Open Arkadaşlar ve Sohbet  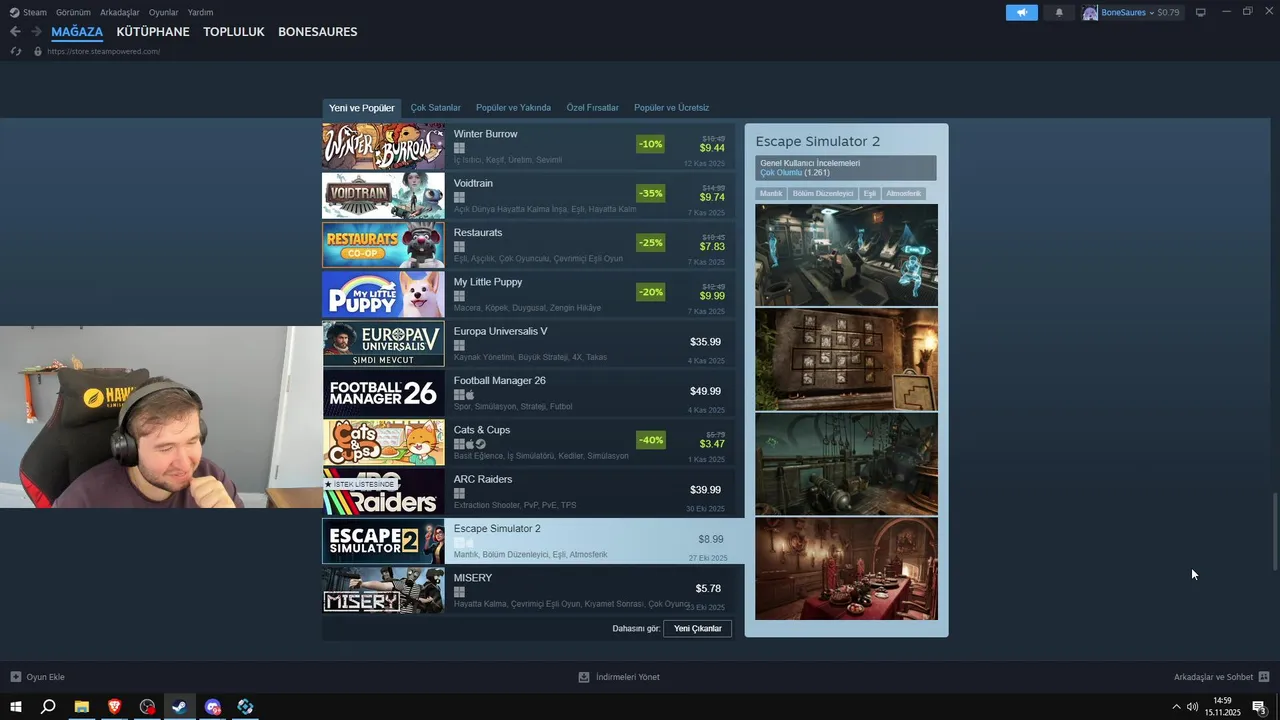point(1221,677)
